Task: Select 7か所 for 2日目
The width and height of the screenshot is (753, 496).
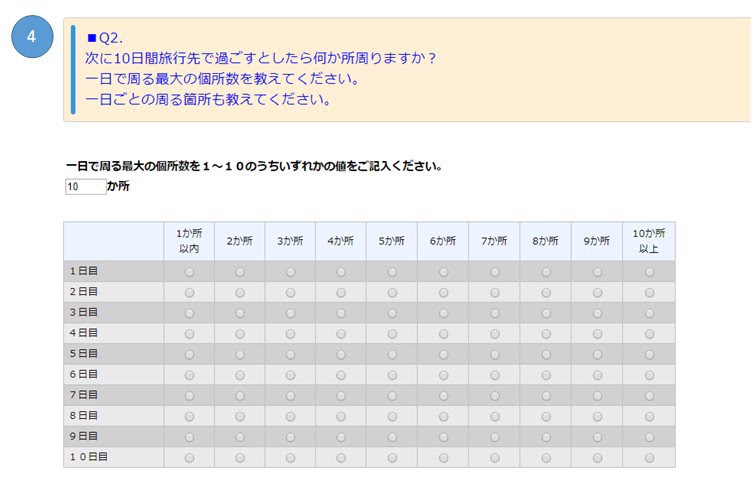Action: (x=494, y=292)
